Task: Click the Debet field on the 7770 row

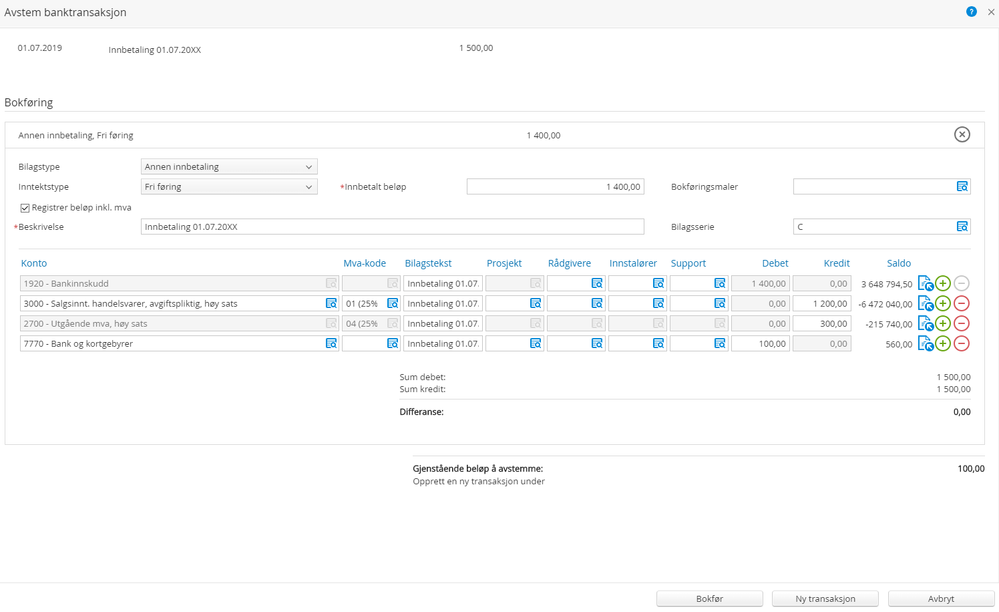Action: tap(760, 344)
